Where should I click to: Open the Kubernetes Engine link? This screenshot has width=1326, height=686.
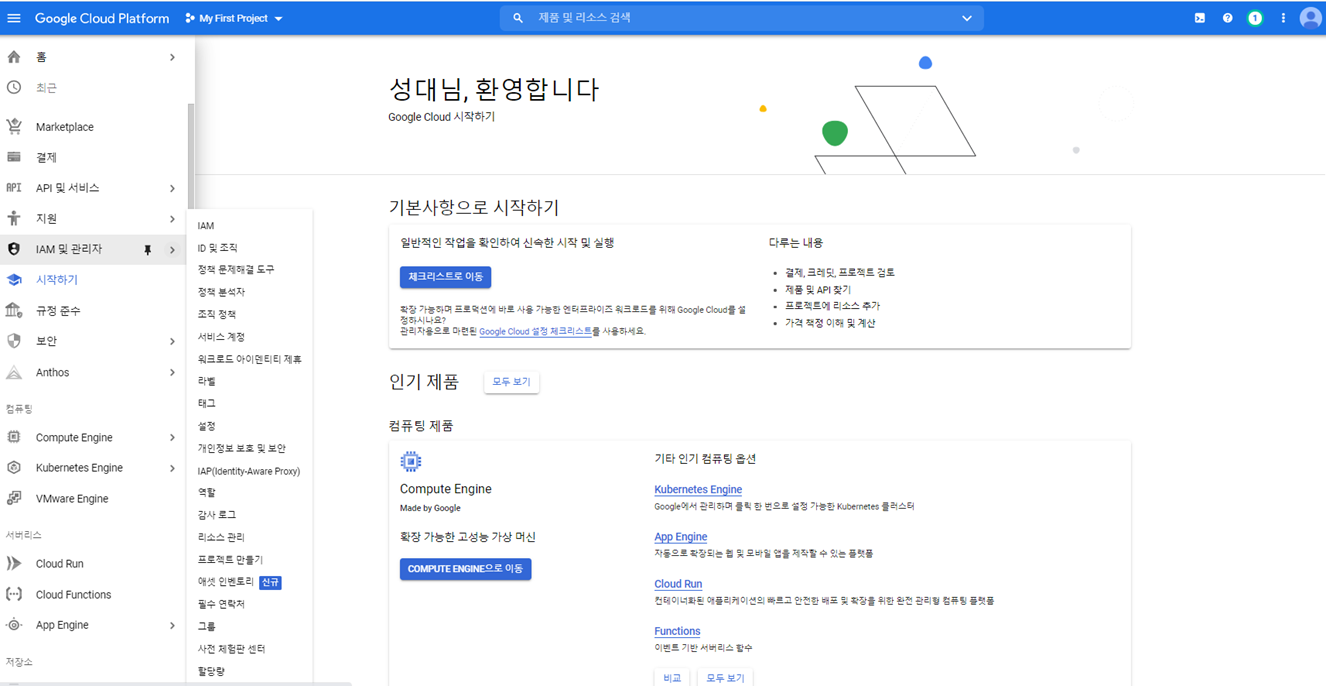[x=698, y=490]
